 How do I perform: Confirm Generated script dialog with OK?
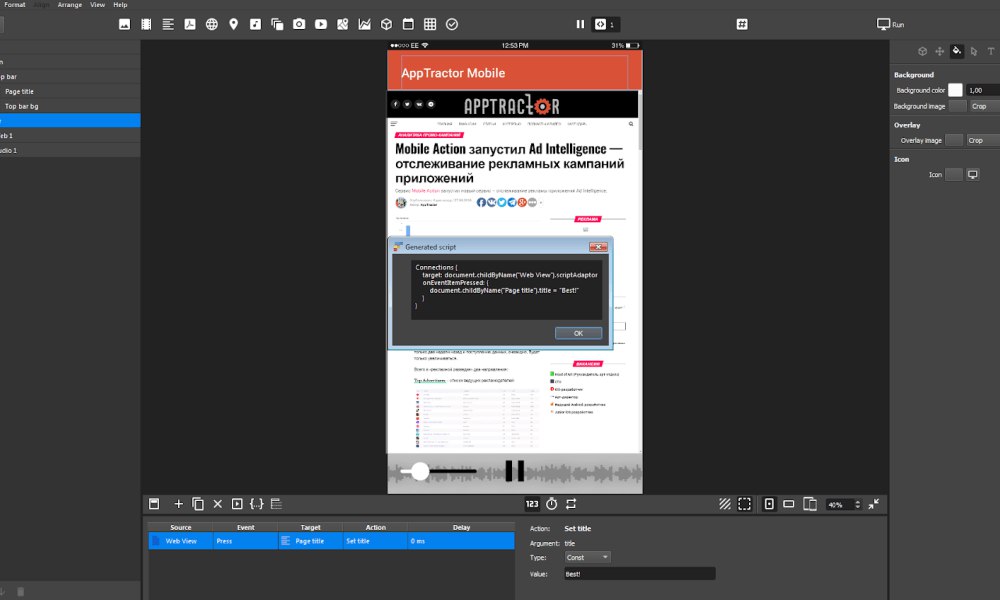click(578, 333)
